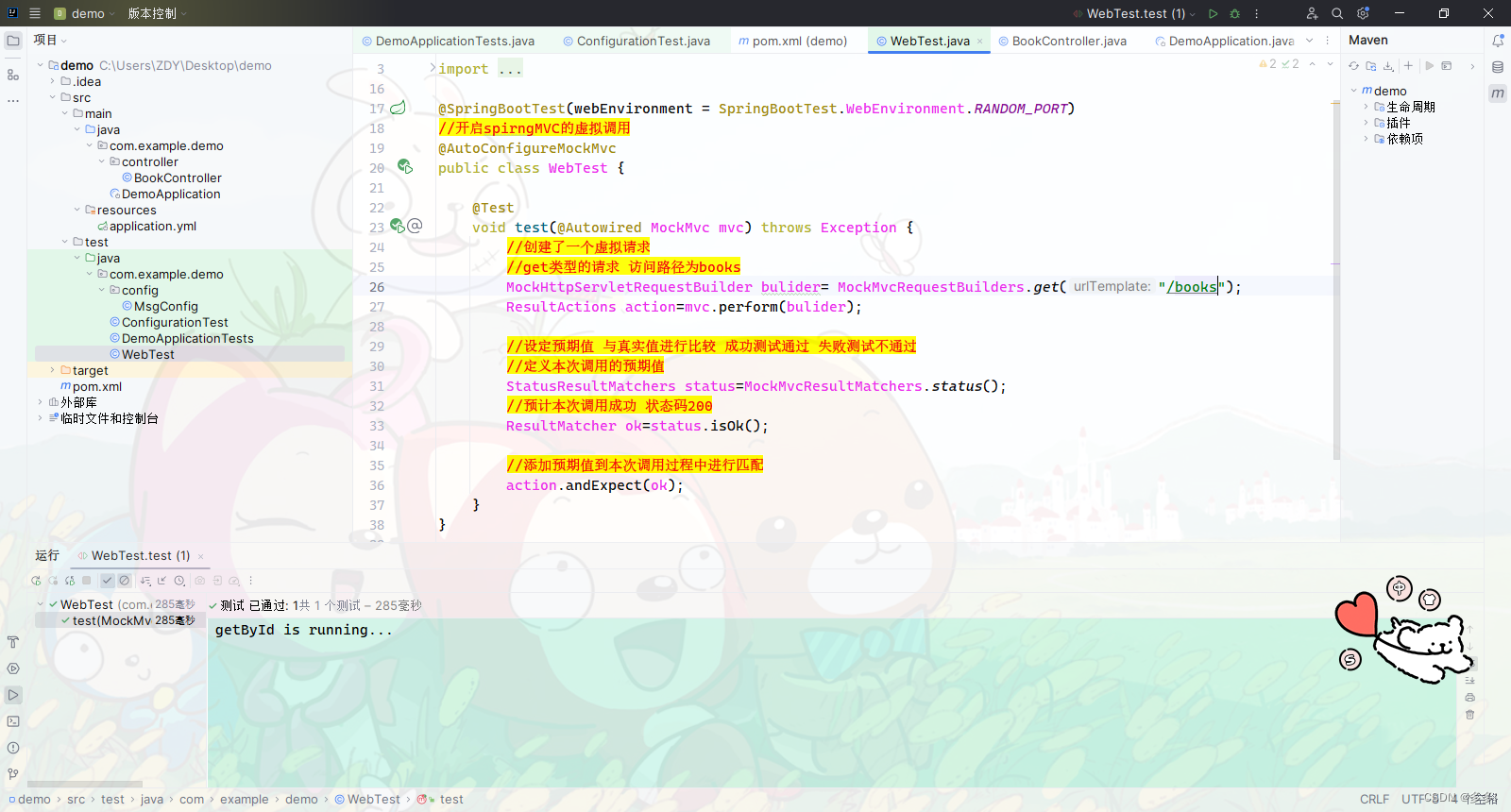This screenshot has width=1511, height=812.
Task: Show hidden editor tabs dropdown
Action: pyautogui.click(x=1309, y=41)
